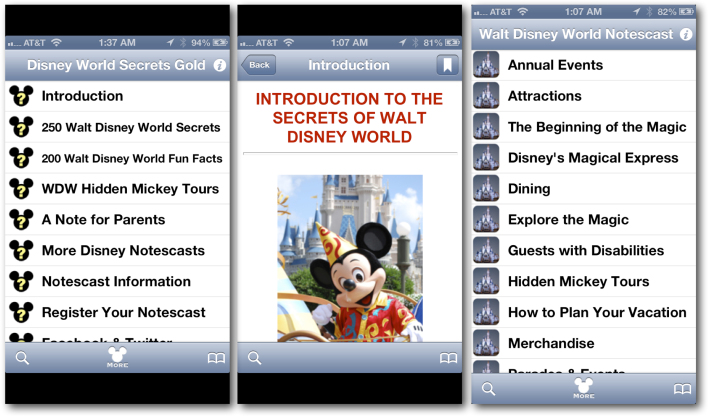This screenshot has width=708, height=416.
Task: Tap castle icon beside Dining
Action: (x=486, y=188)
